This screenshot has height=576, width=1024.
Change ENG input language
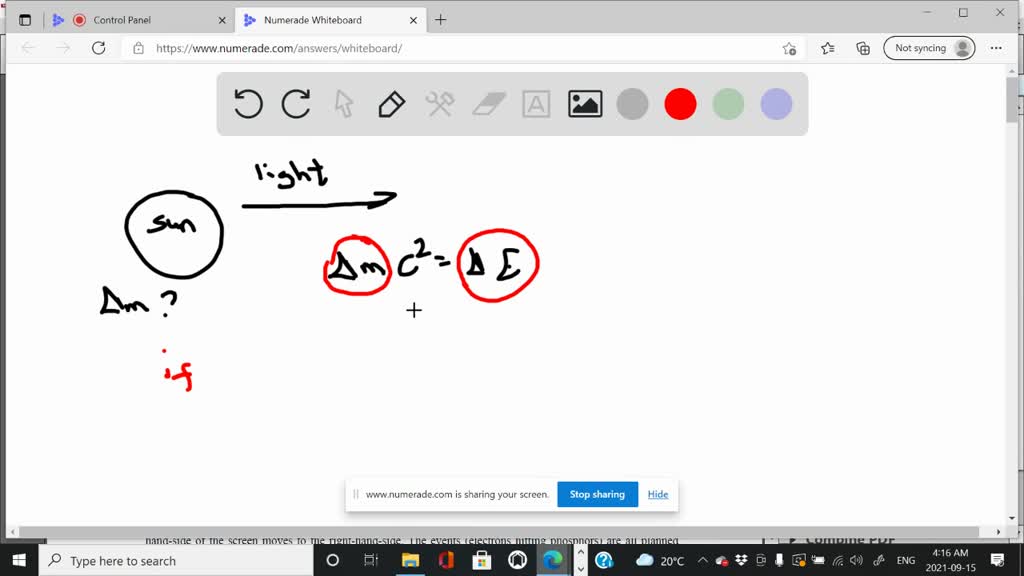(x=906, y=560)
